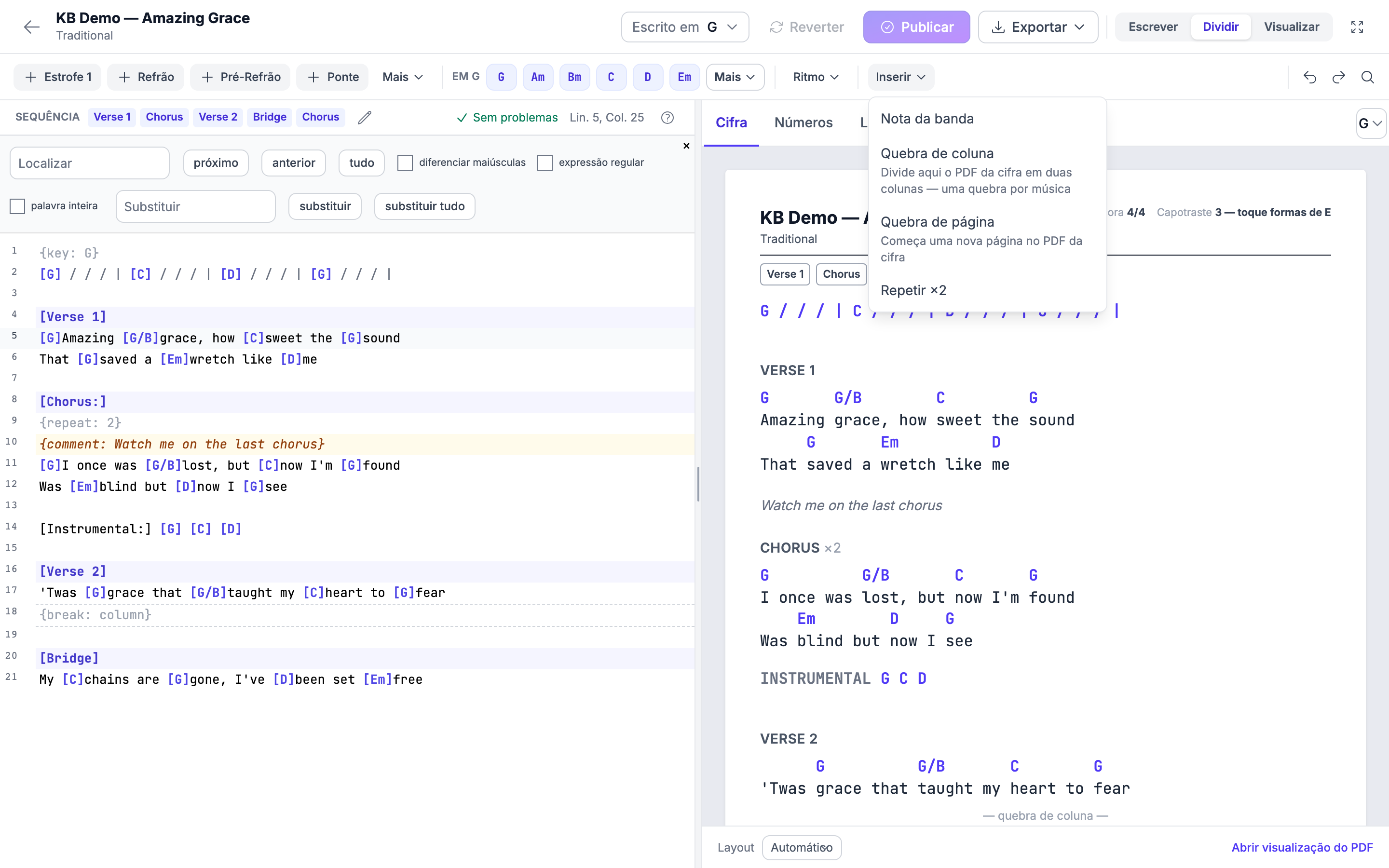Close the find and replace panel
Viewport: 1389px width, 868px height.
click(x=686, y=146)
